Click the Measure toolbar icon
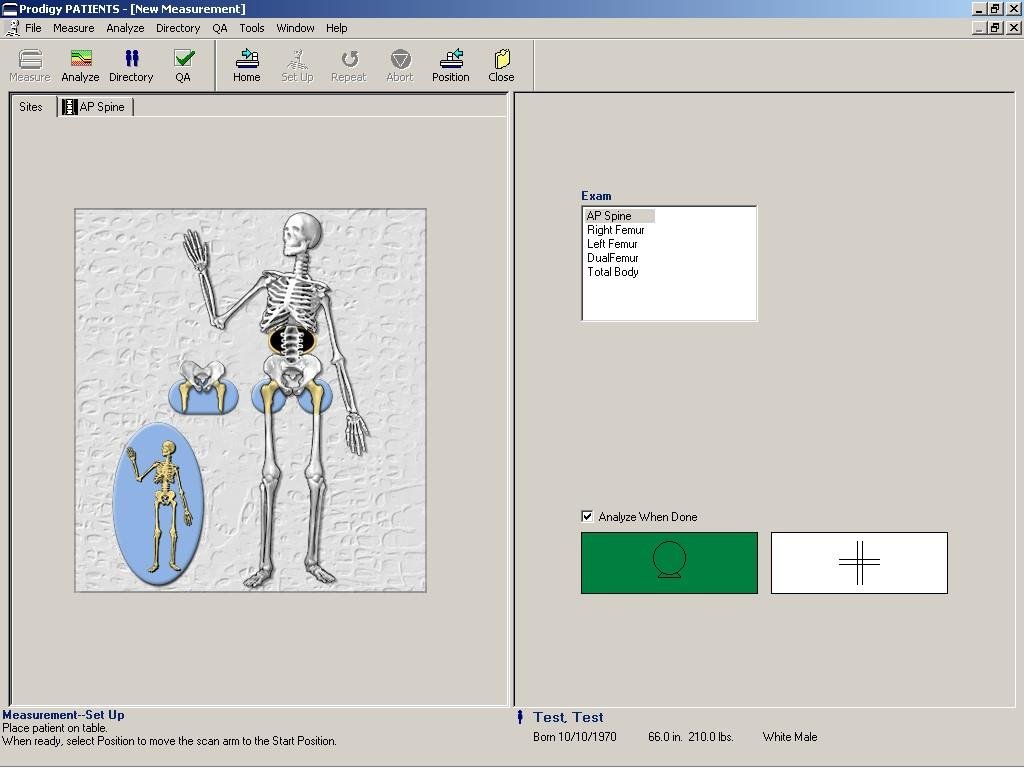The image size is (1024, 768). 30,65
